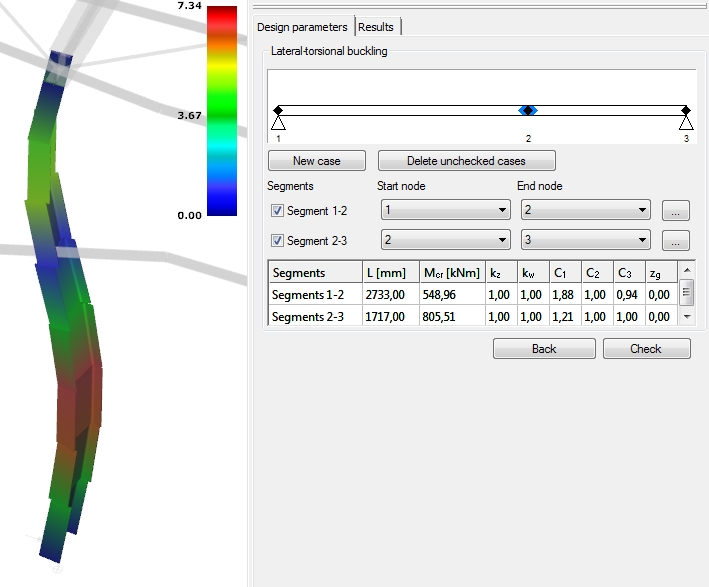Click the table scroll up arrow
Viewport: 709px width, 587px height.
pos(687,270)
